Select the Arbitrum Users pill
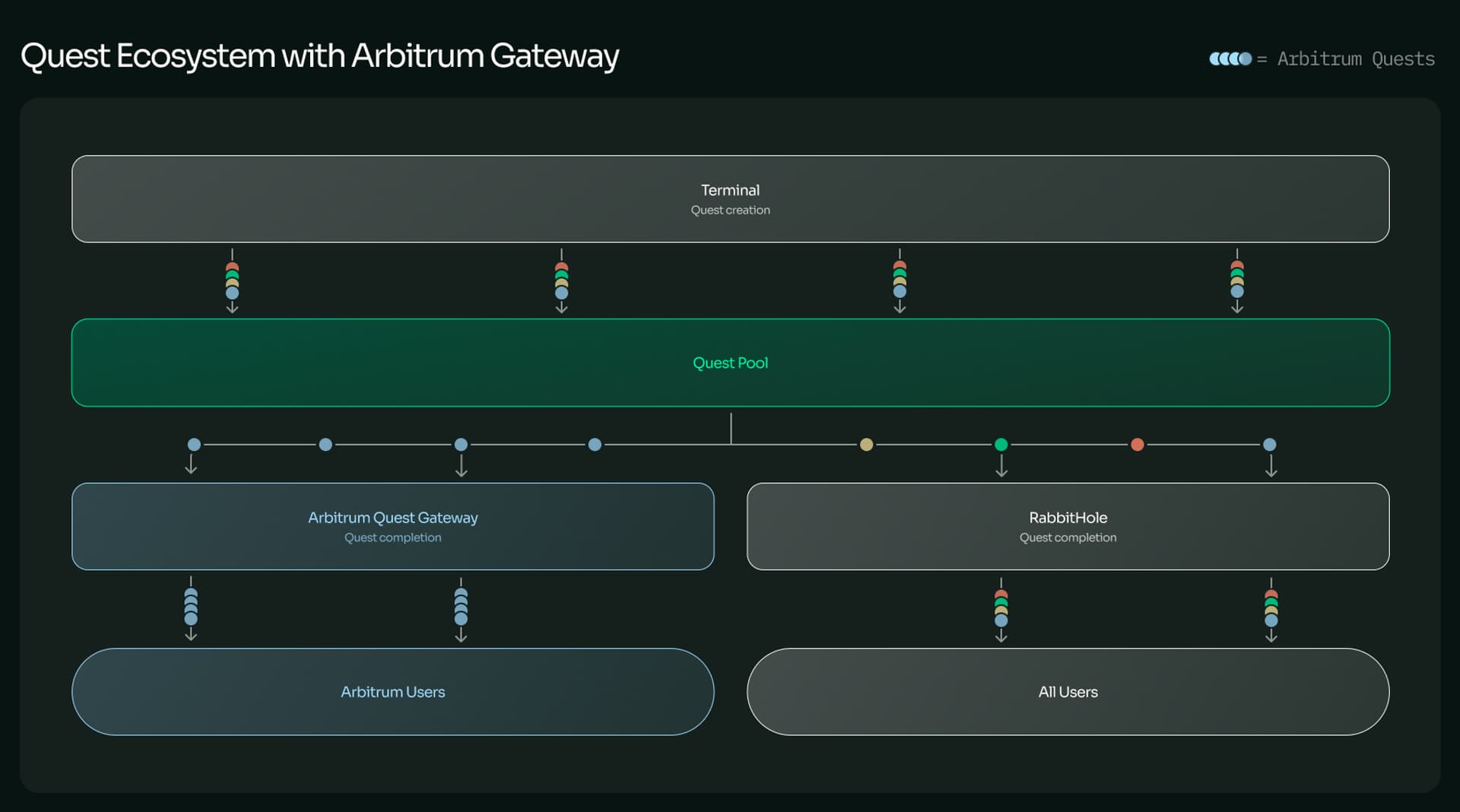This screenshot has width=1460, height=812. pyautogui.click(x=392, y=692)
